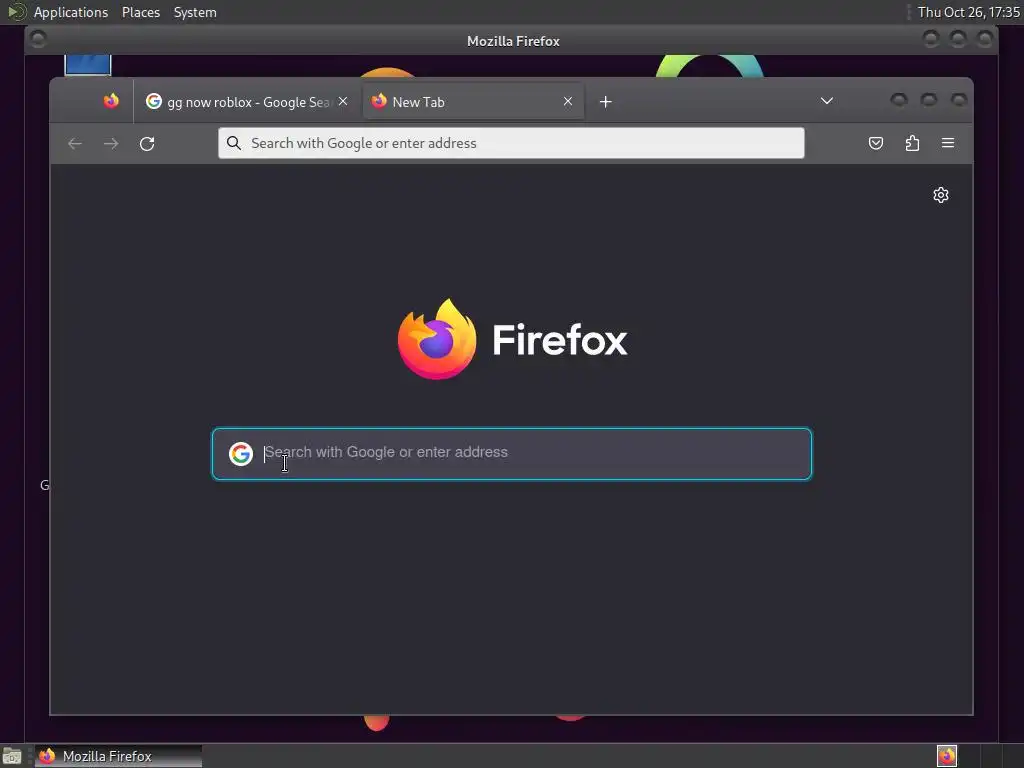The height and width of the screenshot is (768, 1024).
Task: Click the Google G icon in search box
Action: click(240, 453)
